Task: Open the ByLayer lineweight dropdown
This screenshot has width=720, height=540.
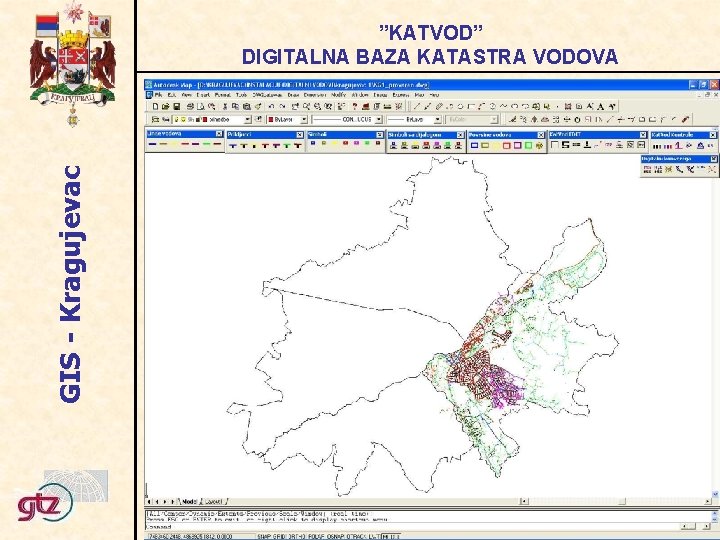Action: (x=438, y=119)
